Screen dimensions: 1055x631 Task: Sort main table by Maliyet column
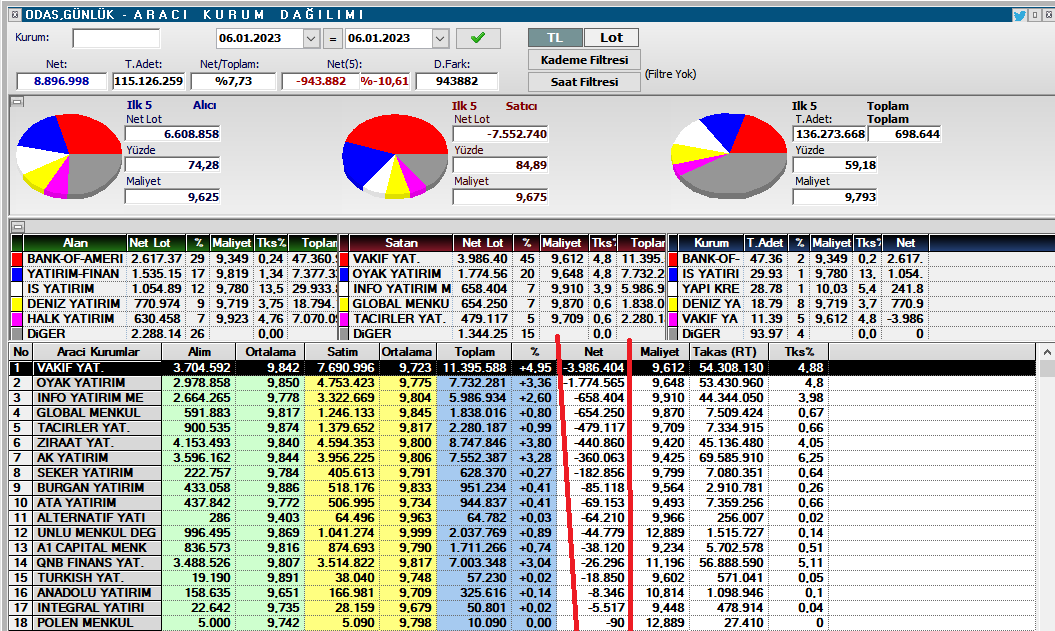coord(659,352)
